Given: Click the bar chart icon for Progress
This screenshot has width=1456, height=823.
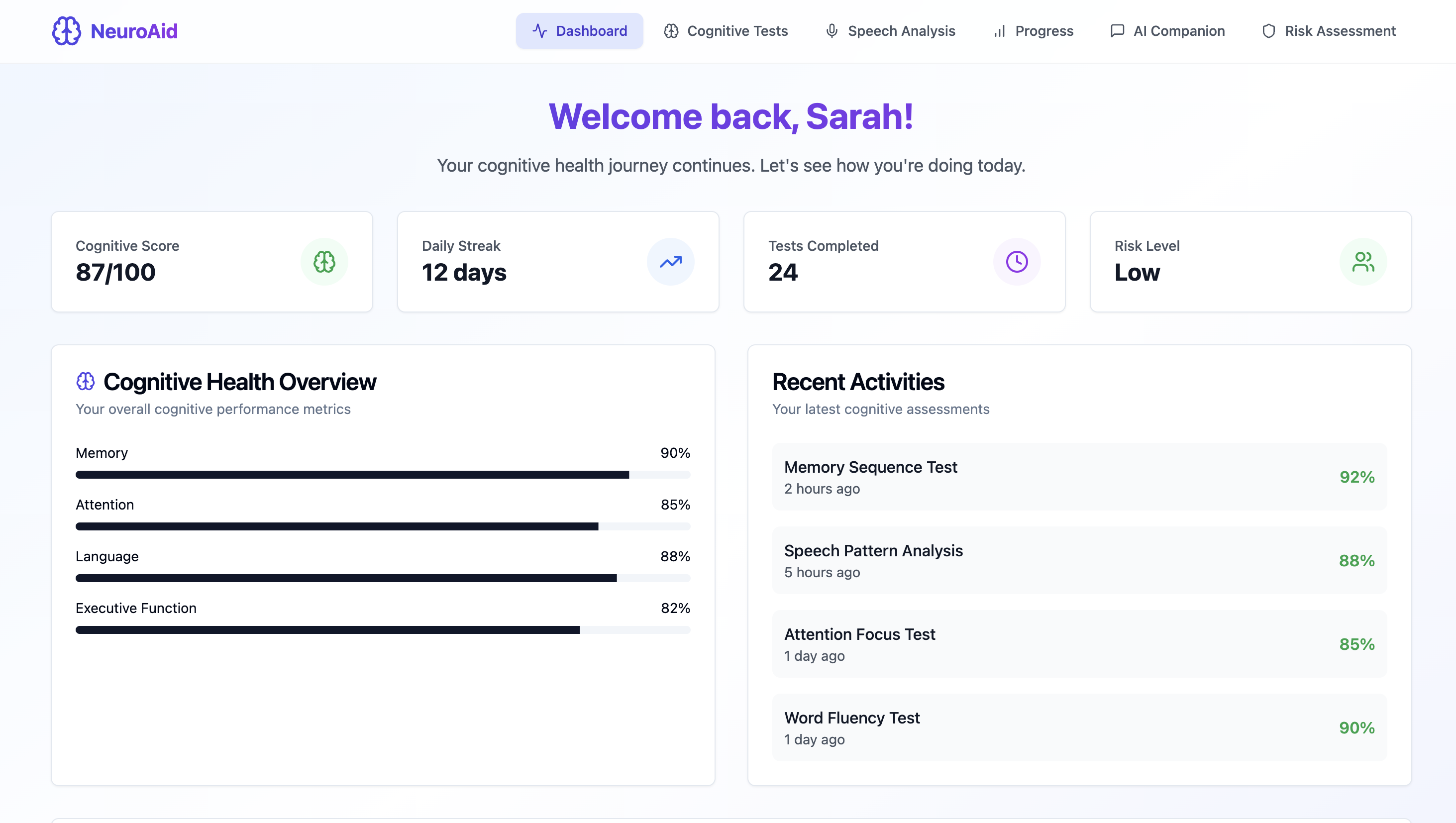Looking at the screenshot, I should [x=999, y=31].
